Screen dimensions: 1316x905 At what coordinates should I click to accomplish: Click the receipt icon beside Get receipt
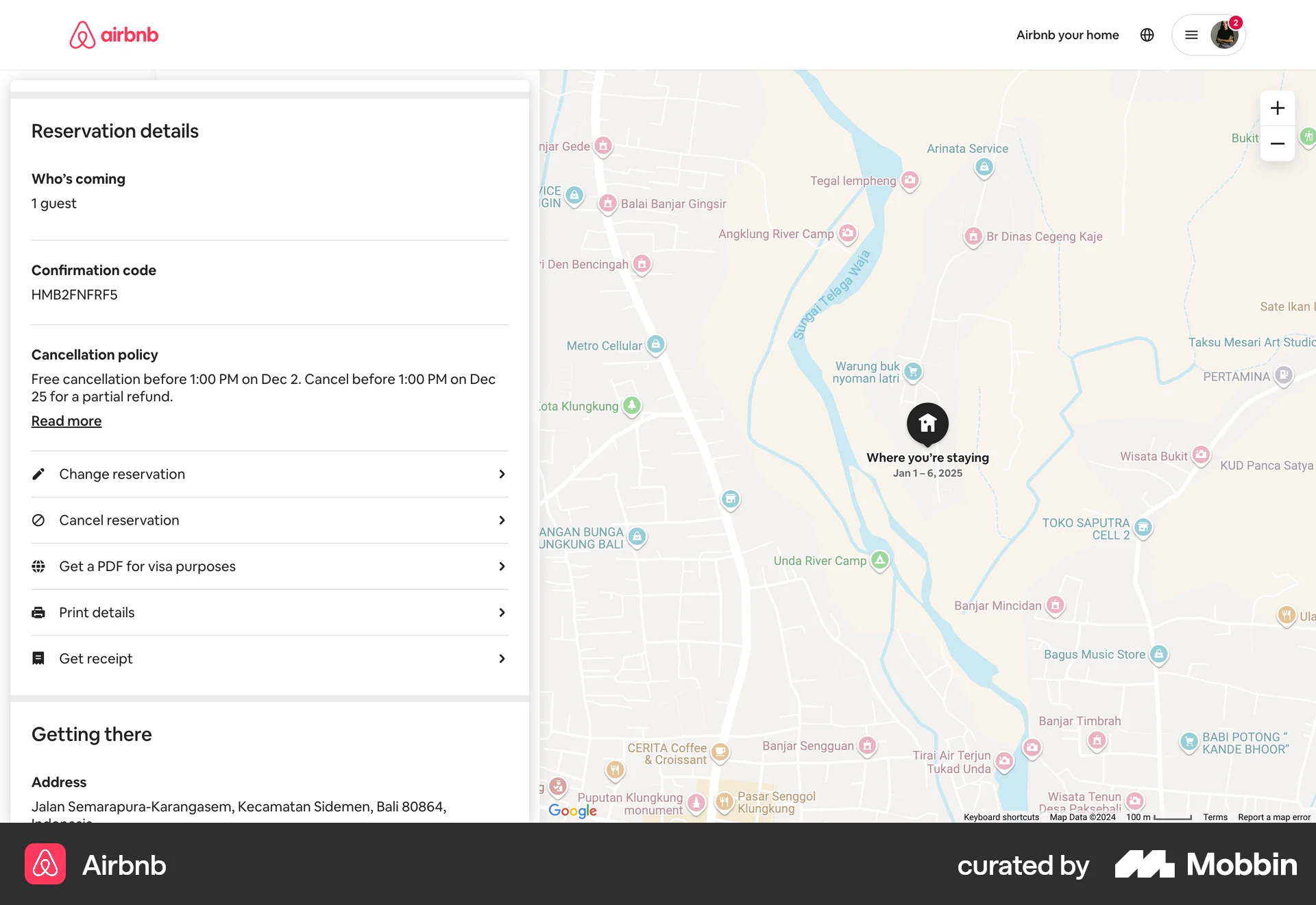point(39,658)
